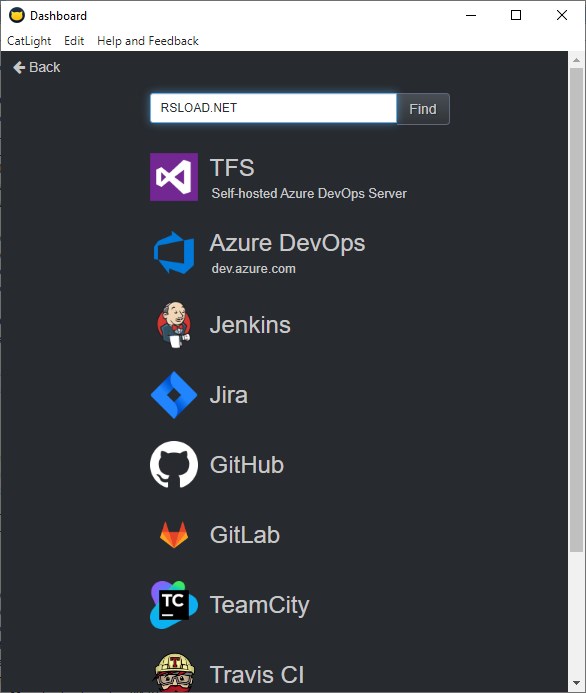Choose the GitLab label
The width and height of the screenshot is (586, 693).
245,535
